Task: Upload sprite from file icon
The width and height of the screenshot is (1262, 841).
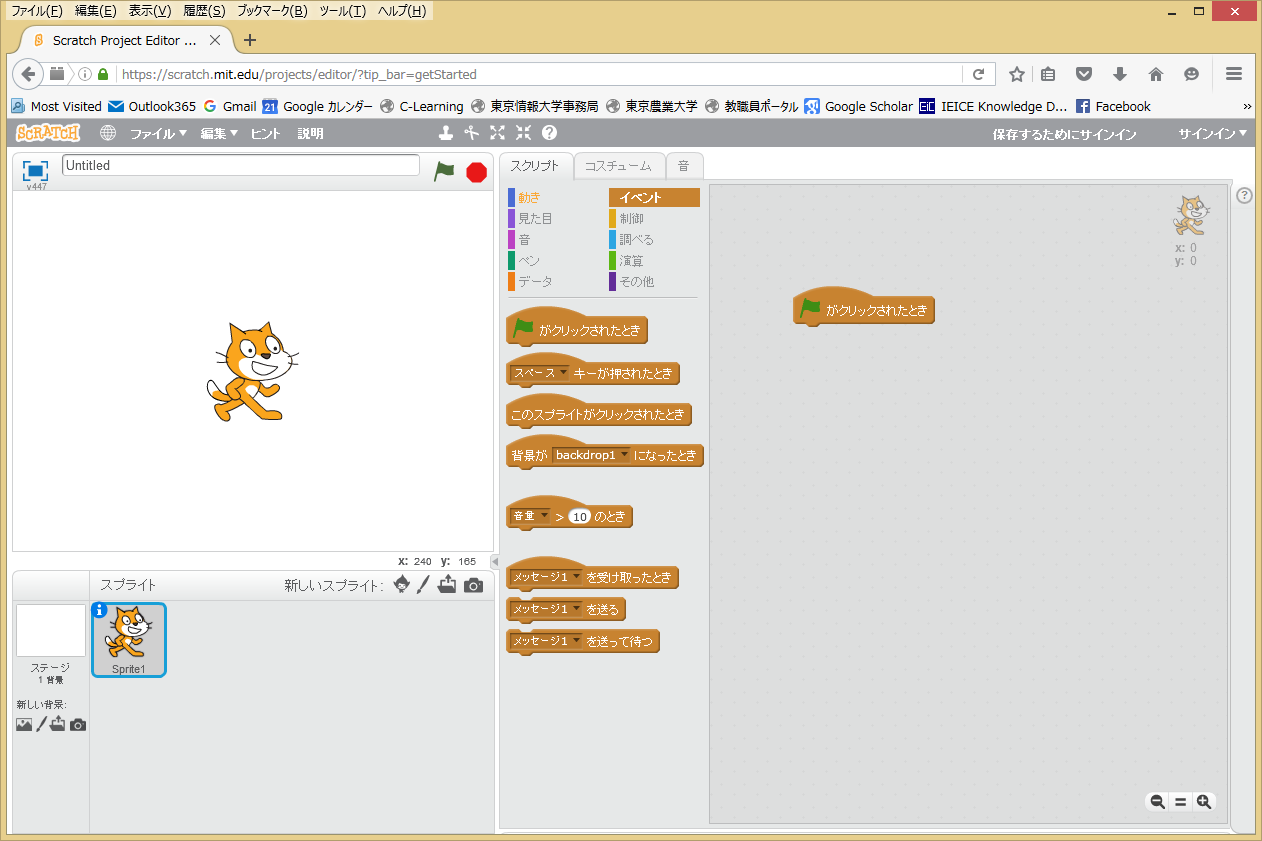Action: point(447,585)
